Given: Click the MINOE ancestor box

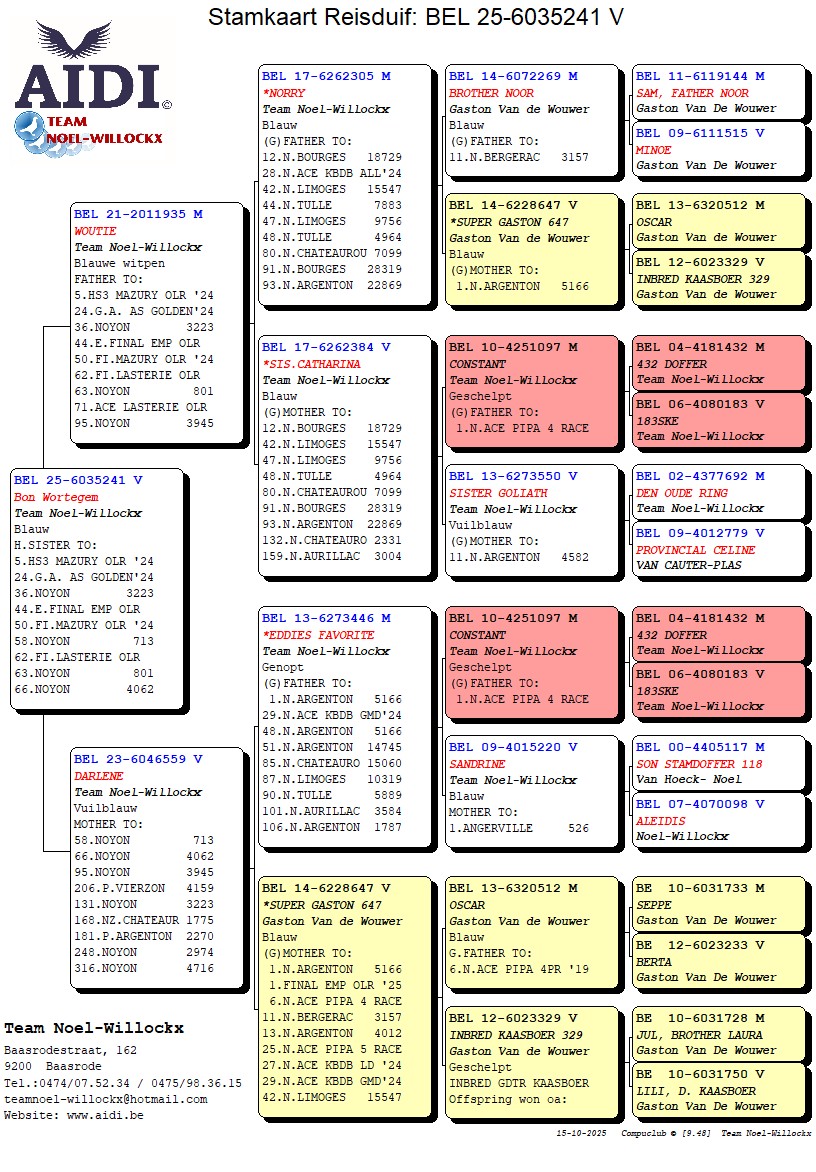Looking at the screenshot, I should click(717, 149).
